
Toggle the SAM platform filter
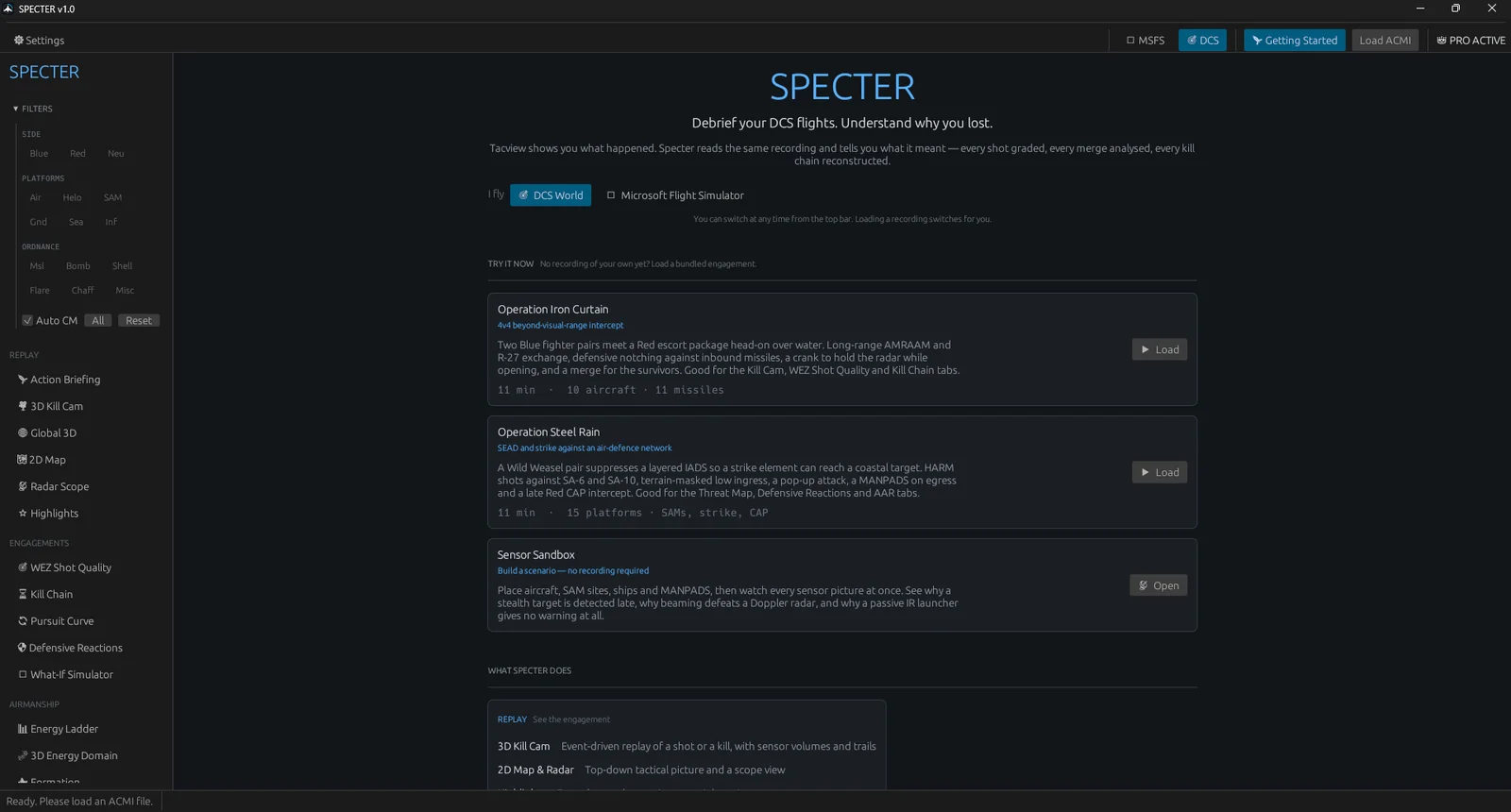pyautogui.click(x=112, y=198)
